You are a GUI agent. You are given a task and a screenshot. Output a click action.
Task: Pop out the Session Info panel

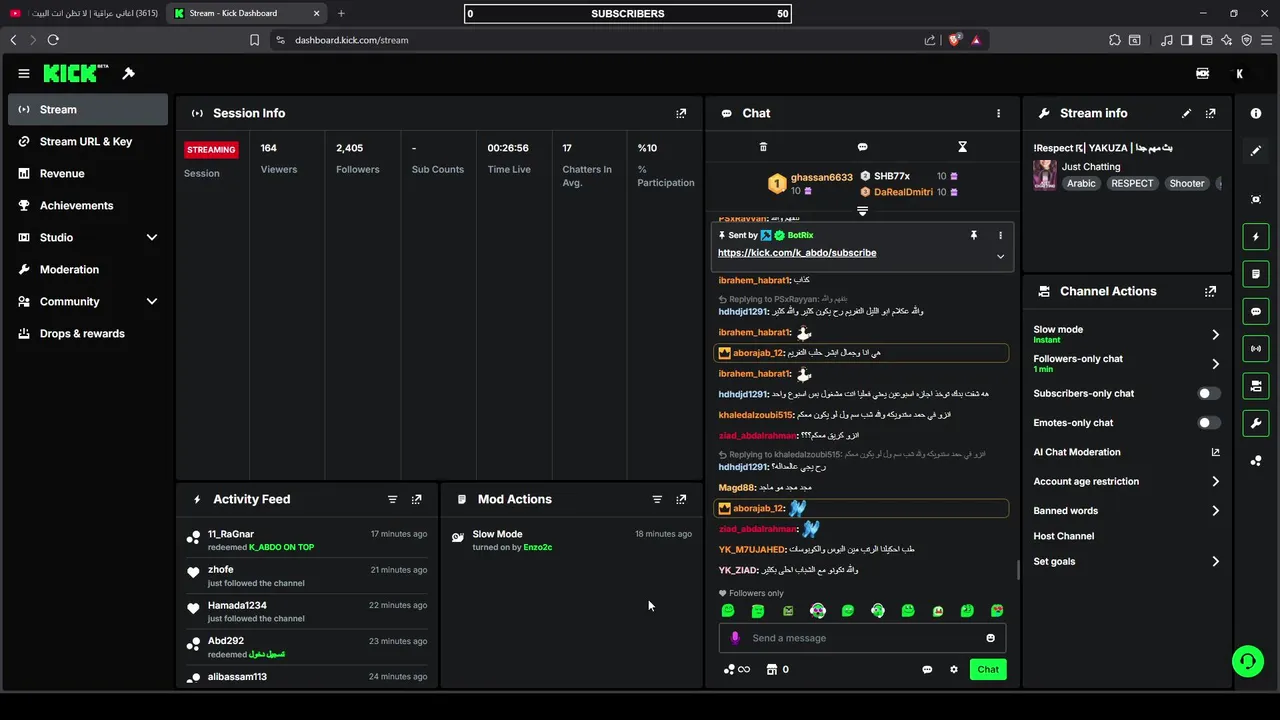coord(681,113)
